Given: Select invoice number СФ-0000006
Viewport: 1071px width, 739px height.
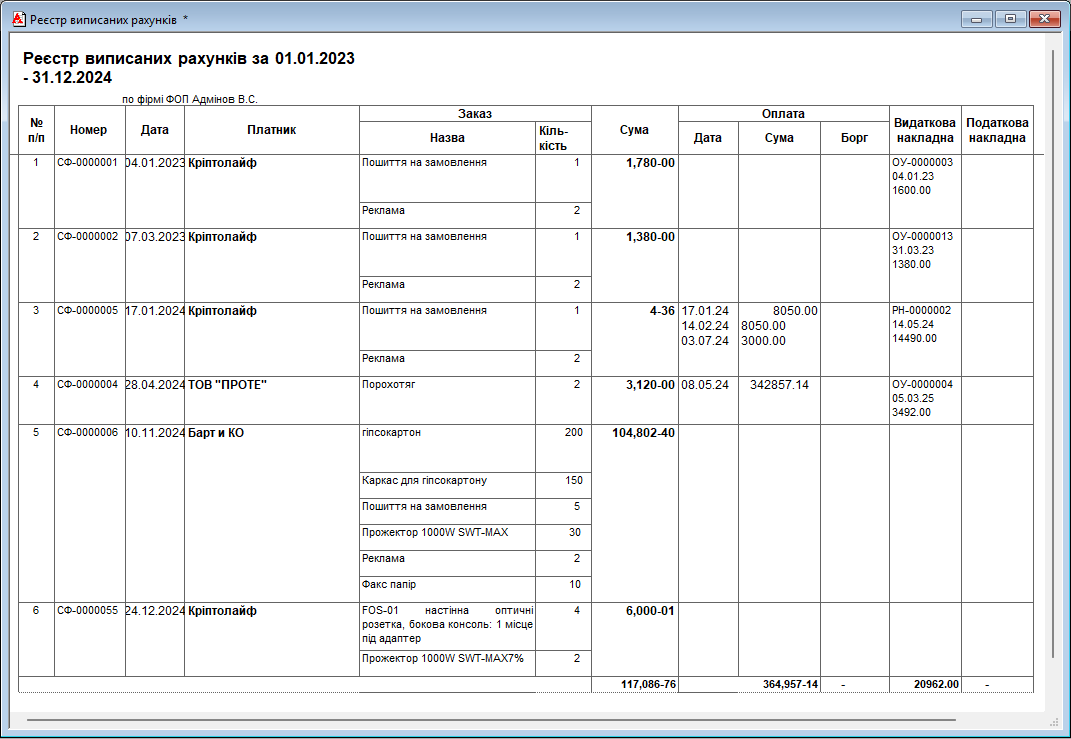Looking at the screenshot, I should (x=87, y=432).
